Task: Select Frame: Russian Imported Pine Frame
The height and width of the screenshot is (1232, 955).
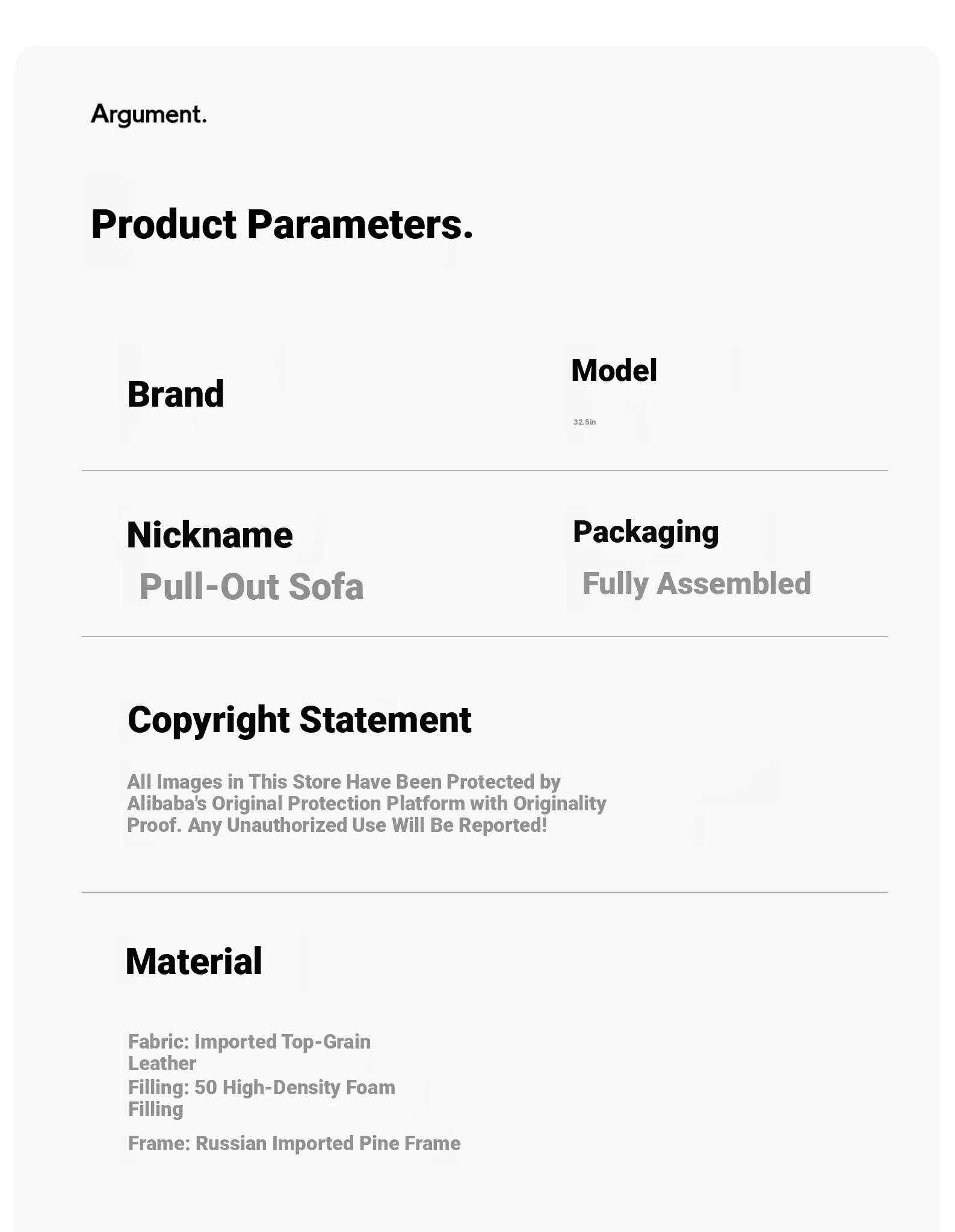Action: pos(294,1144)
